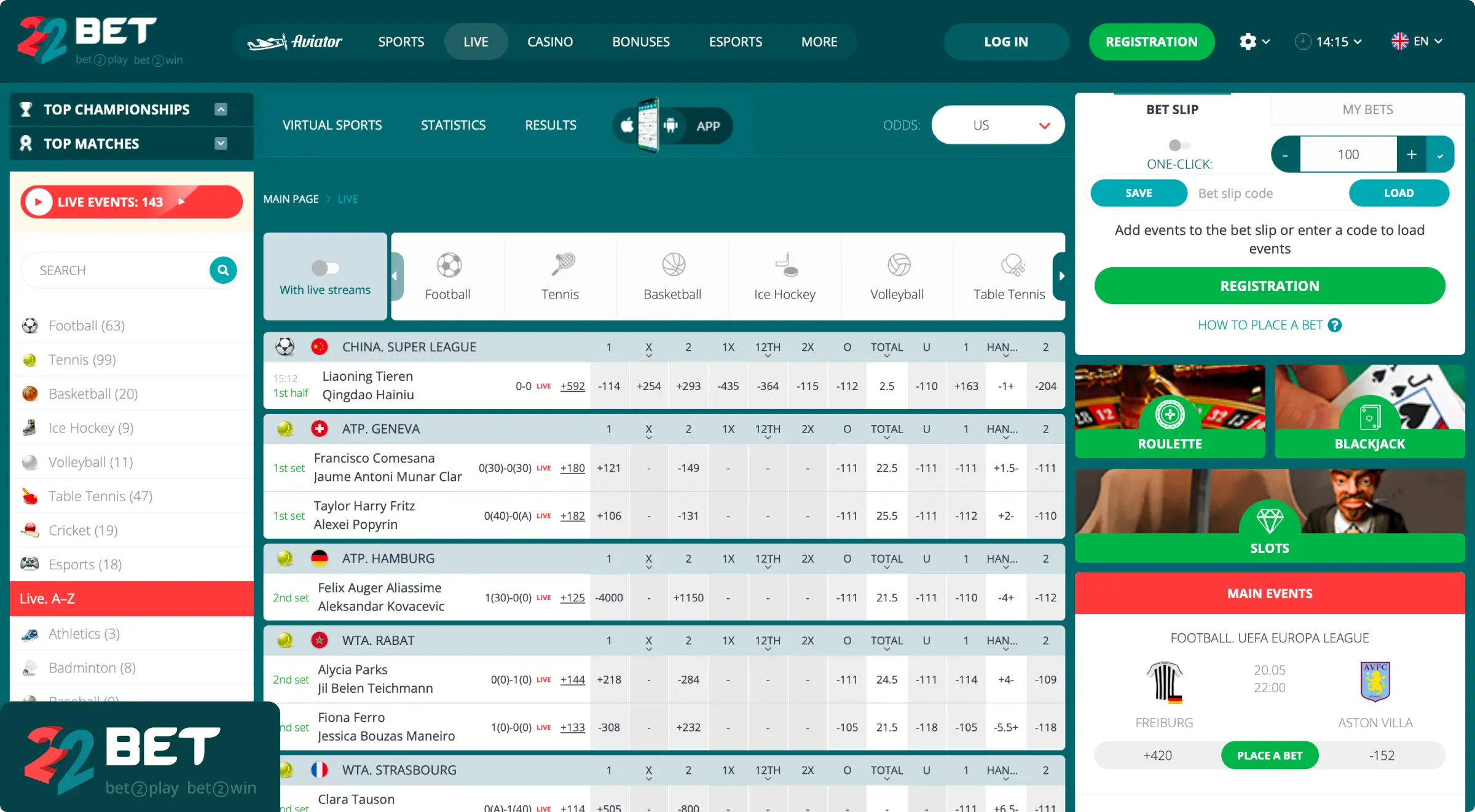Click help icon next to How to place a bet
This screenshot has height=812, width=1475.
click(1335, 326)
